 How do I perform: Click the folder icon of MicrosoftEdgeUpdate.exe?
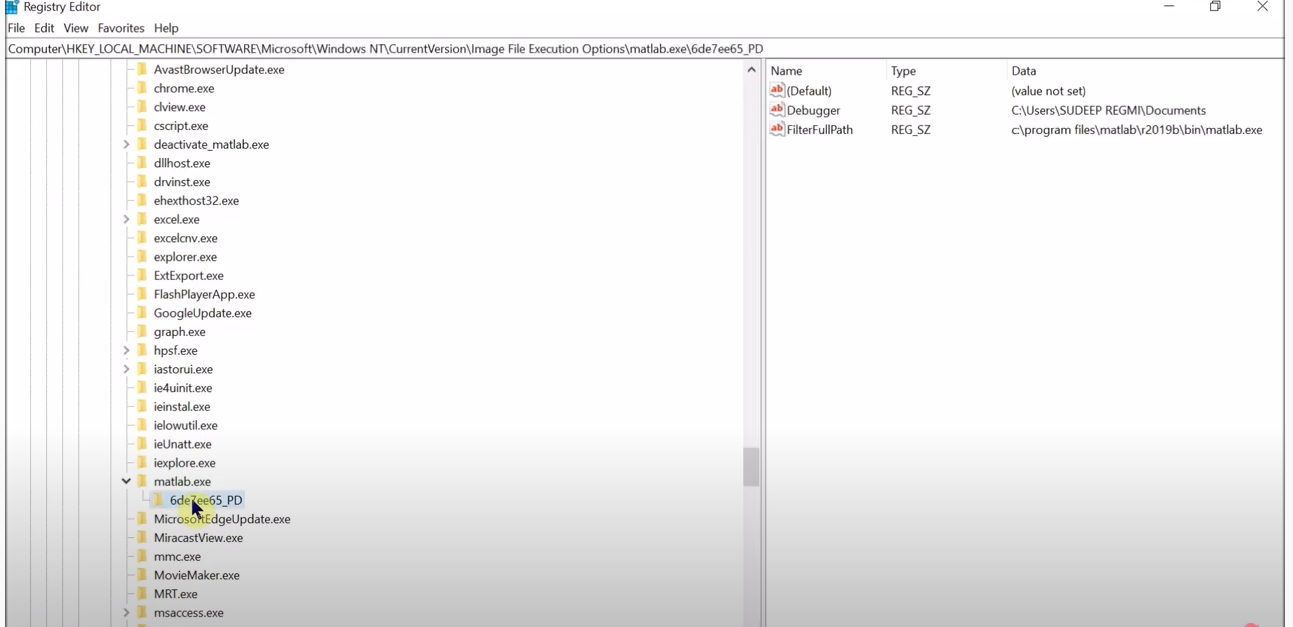coord(142,519)
